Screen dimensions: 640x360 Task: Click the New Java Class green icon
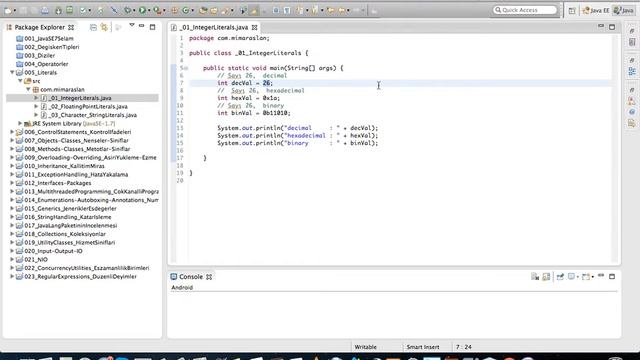(x=186, y=10)
